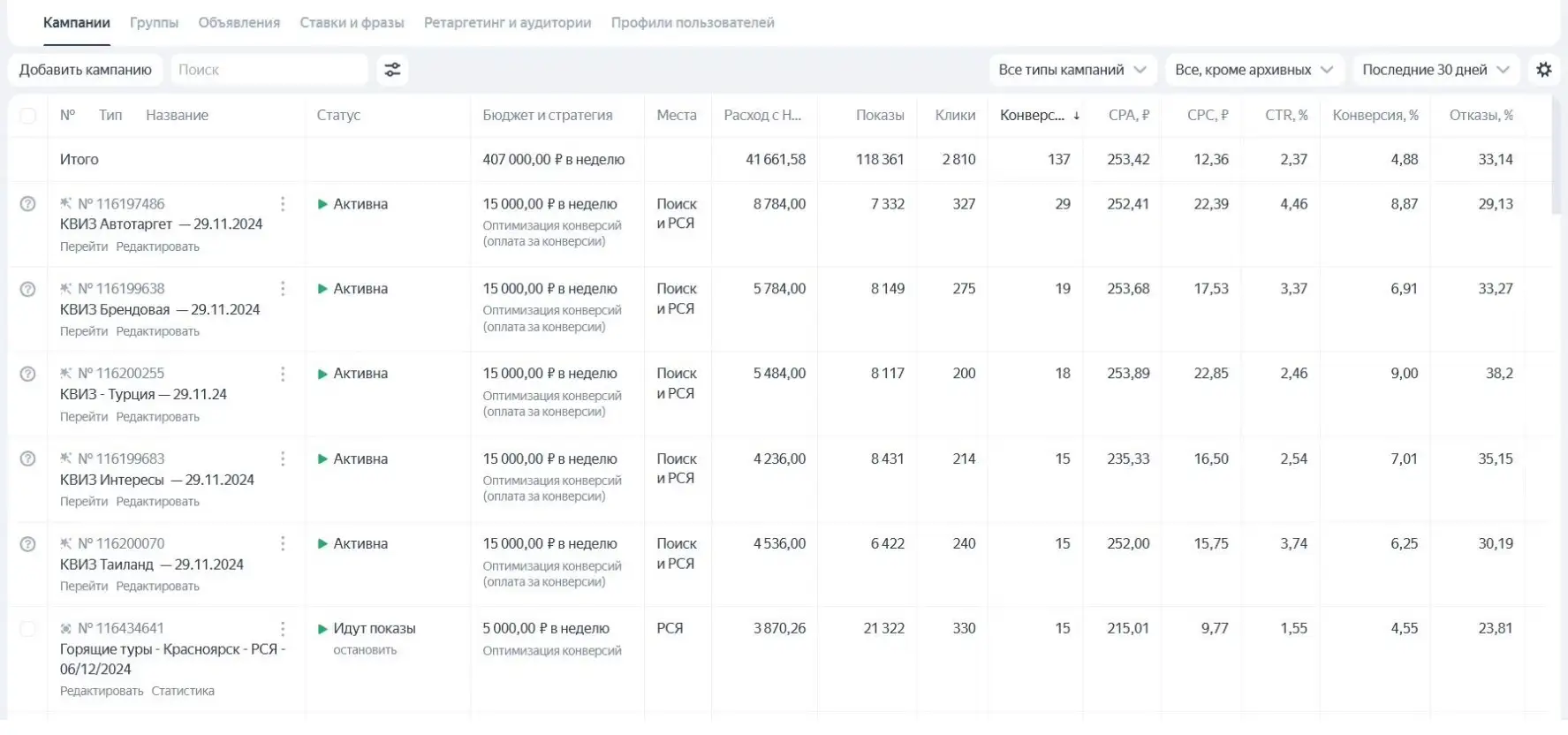This screenshot has height=735, width=1568.
Task: Click campaign type icon for № 116197486
Action: tap(65, 203)
